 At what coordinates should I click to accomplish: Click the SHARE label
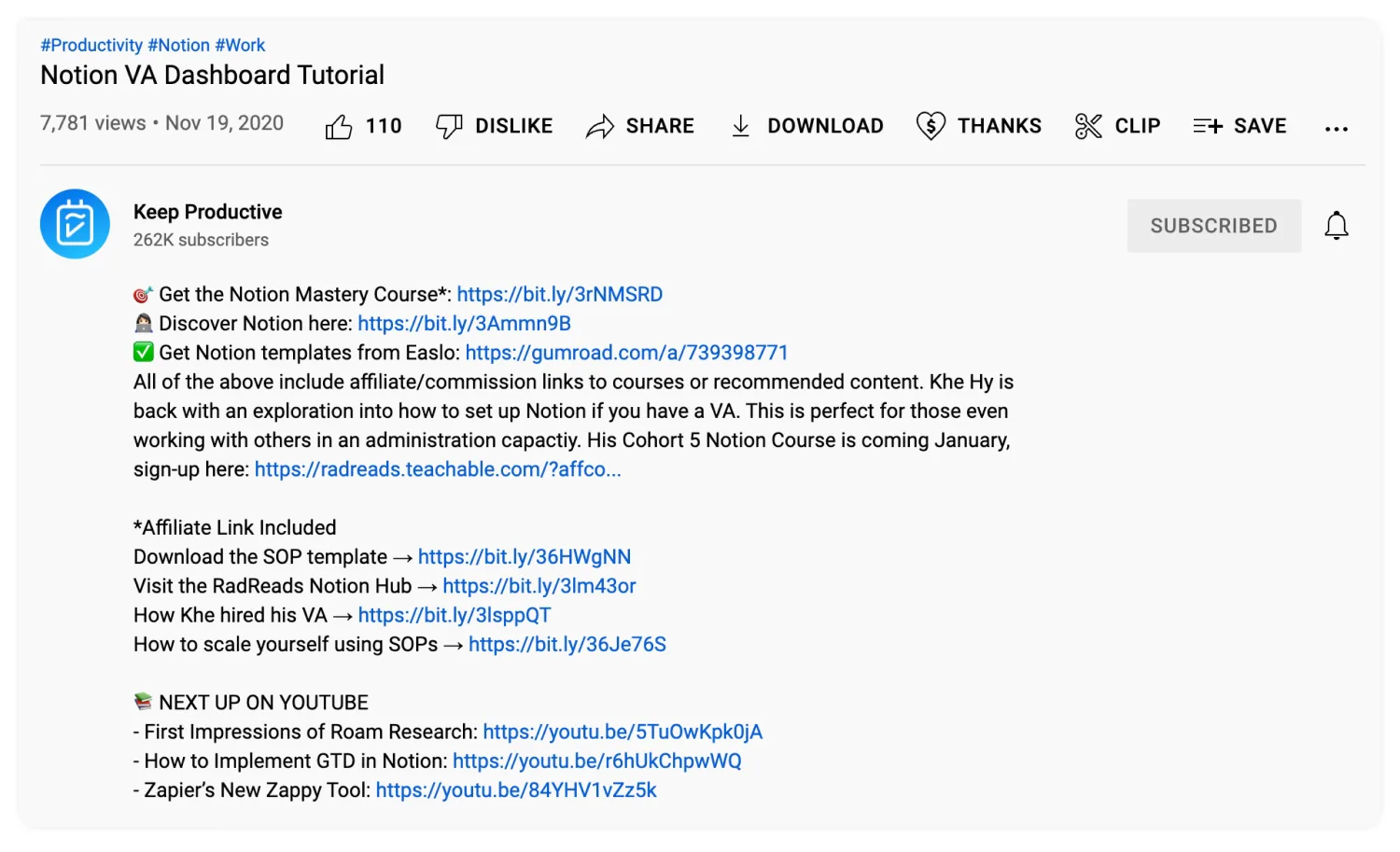[x=660, y=126]
